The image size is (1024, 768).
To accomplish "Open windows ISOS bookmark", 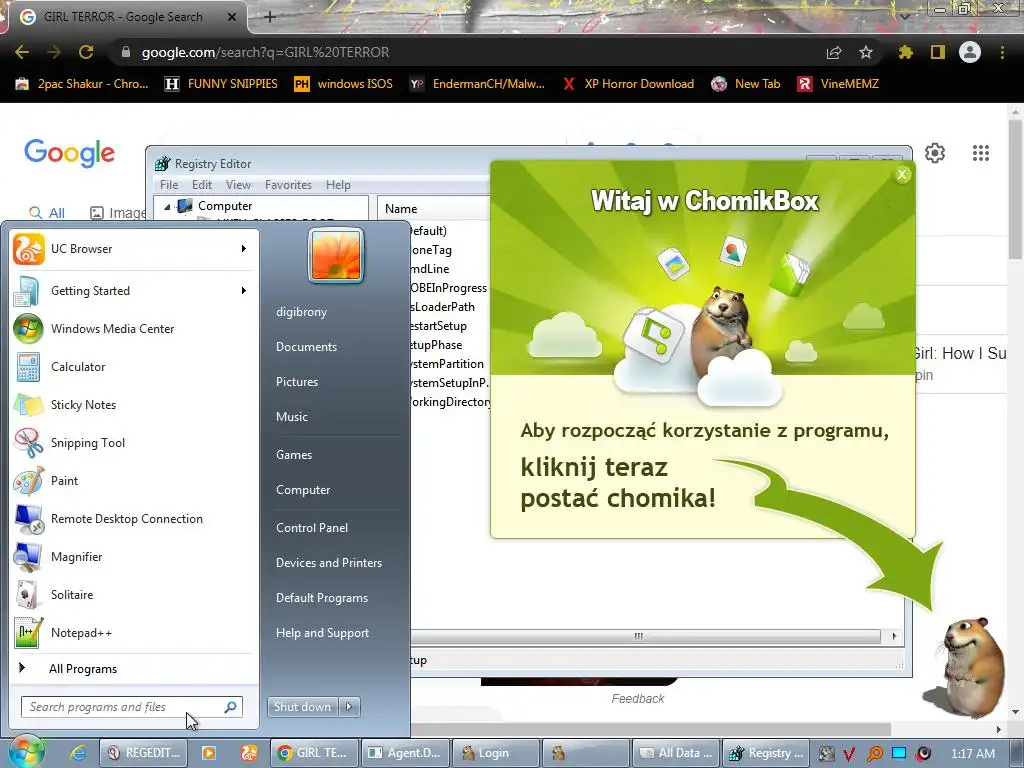I will coord(344,84).
